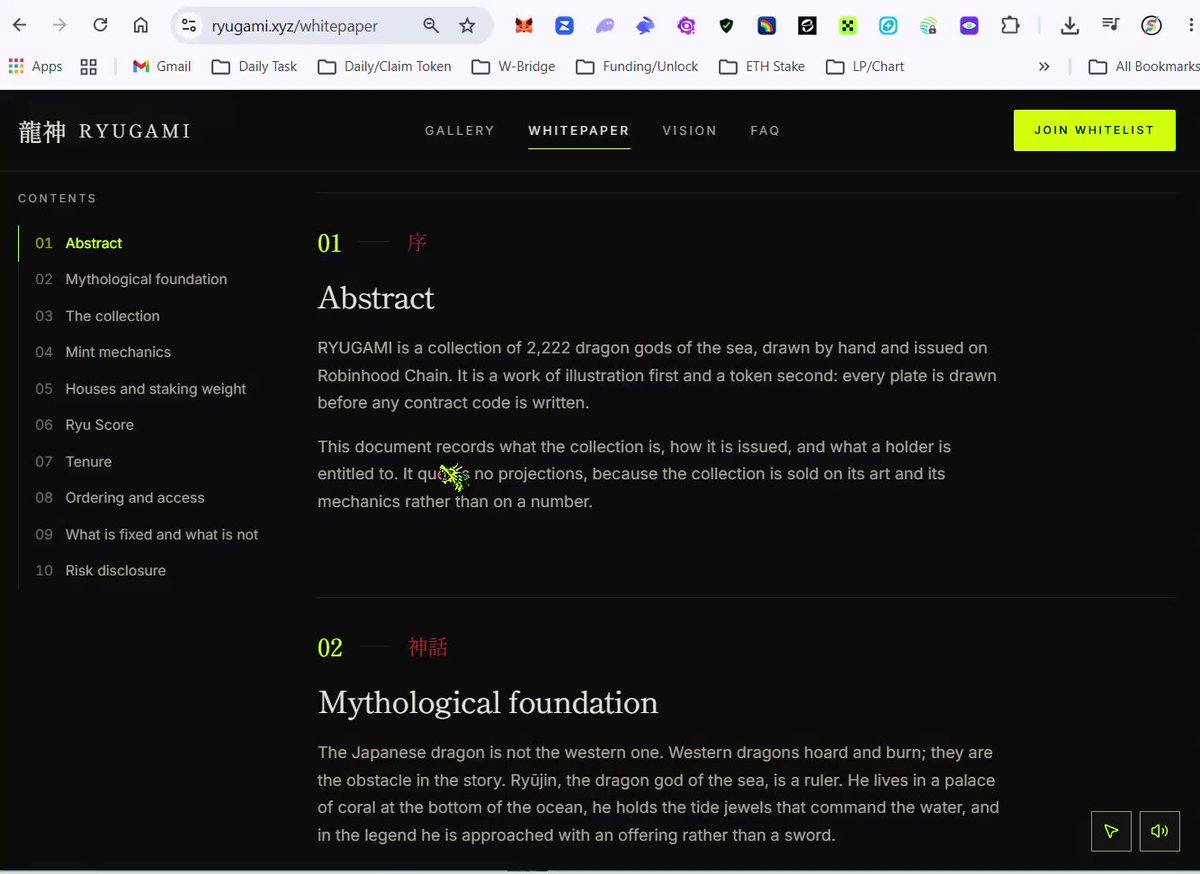
Task: Open the media controls icon
Action: tap(1111, 26)
